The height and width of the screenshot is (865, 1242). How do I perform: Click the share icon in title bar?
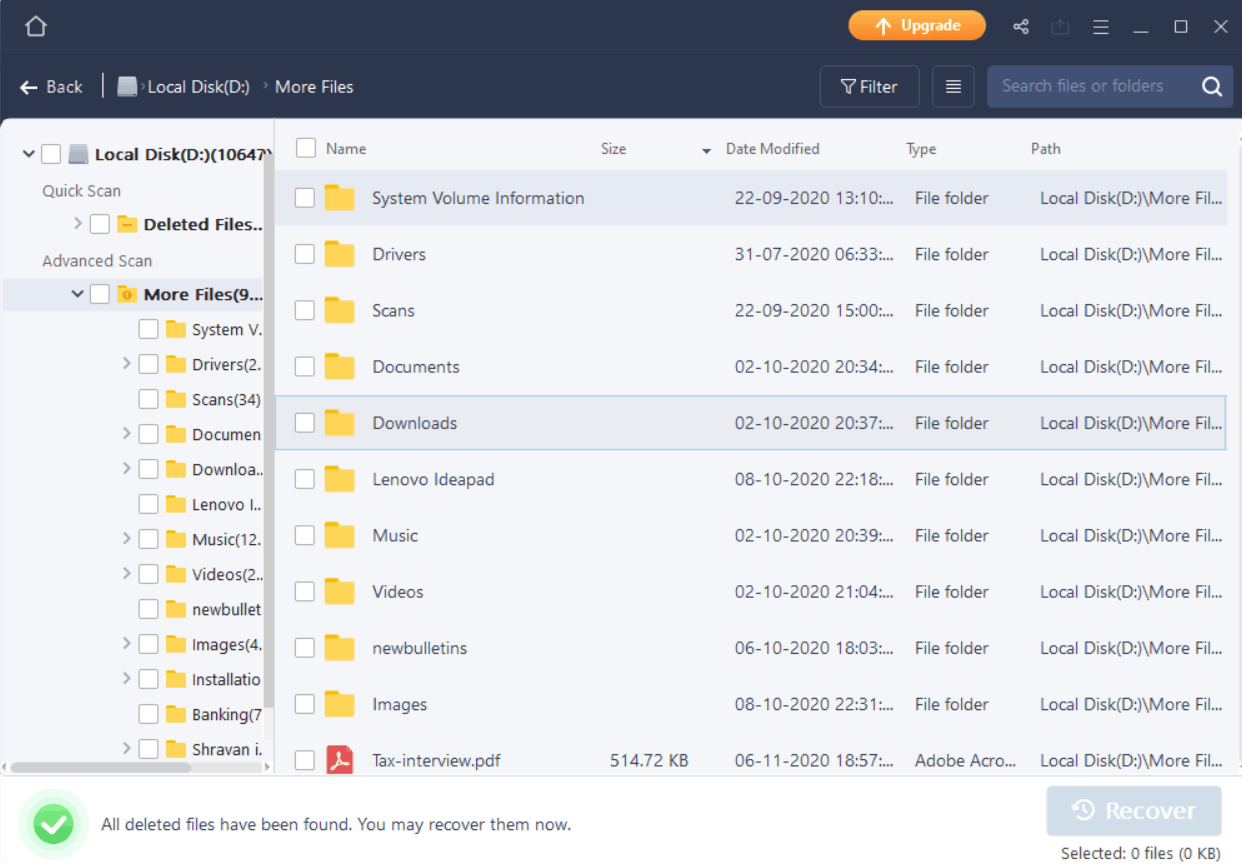[x=1021, y=27]
